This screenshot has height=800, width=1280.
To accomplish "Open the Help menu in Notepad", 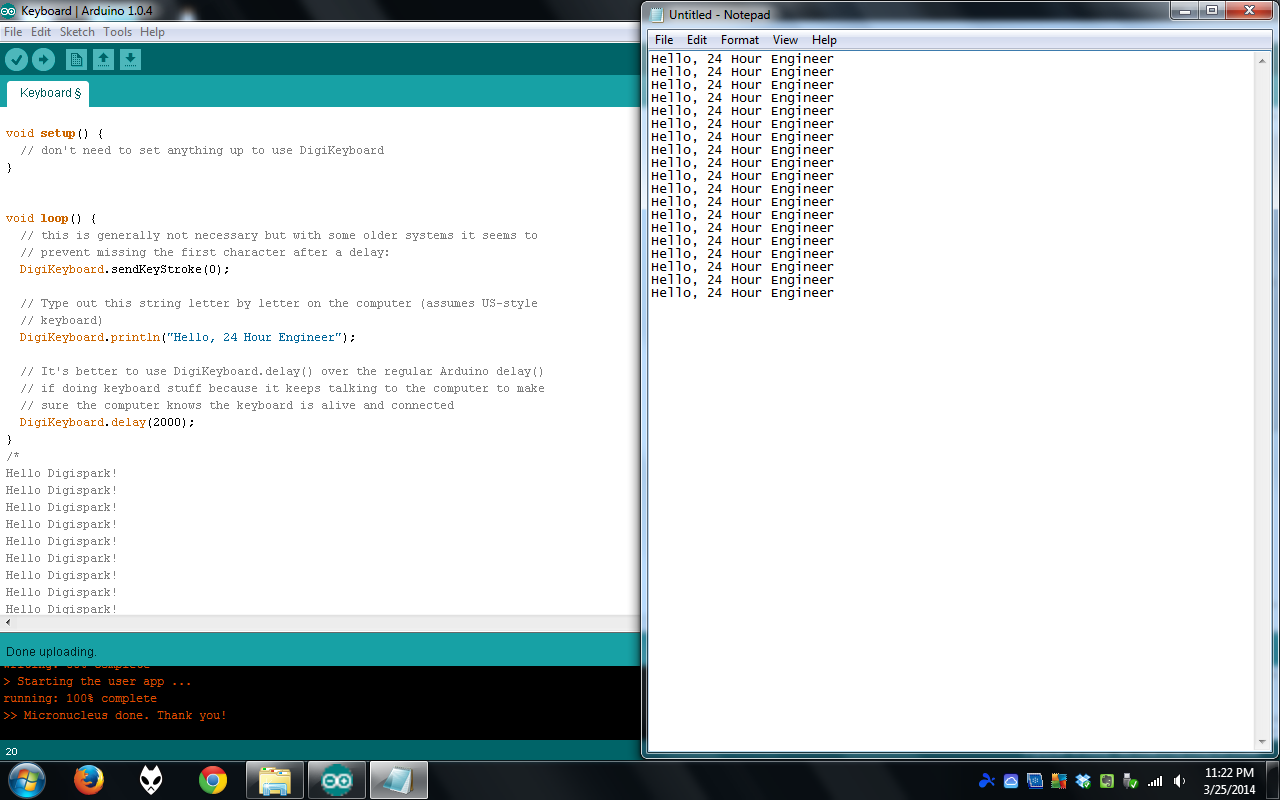I will (x=824, y=40).
